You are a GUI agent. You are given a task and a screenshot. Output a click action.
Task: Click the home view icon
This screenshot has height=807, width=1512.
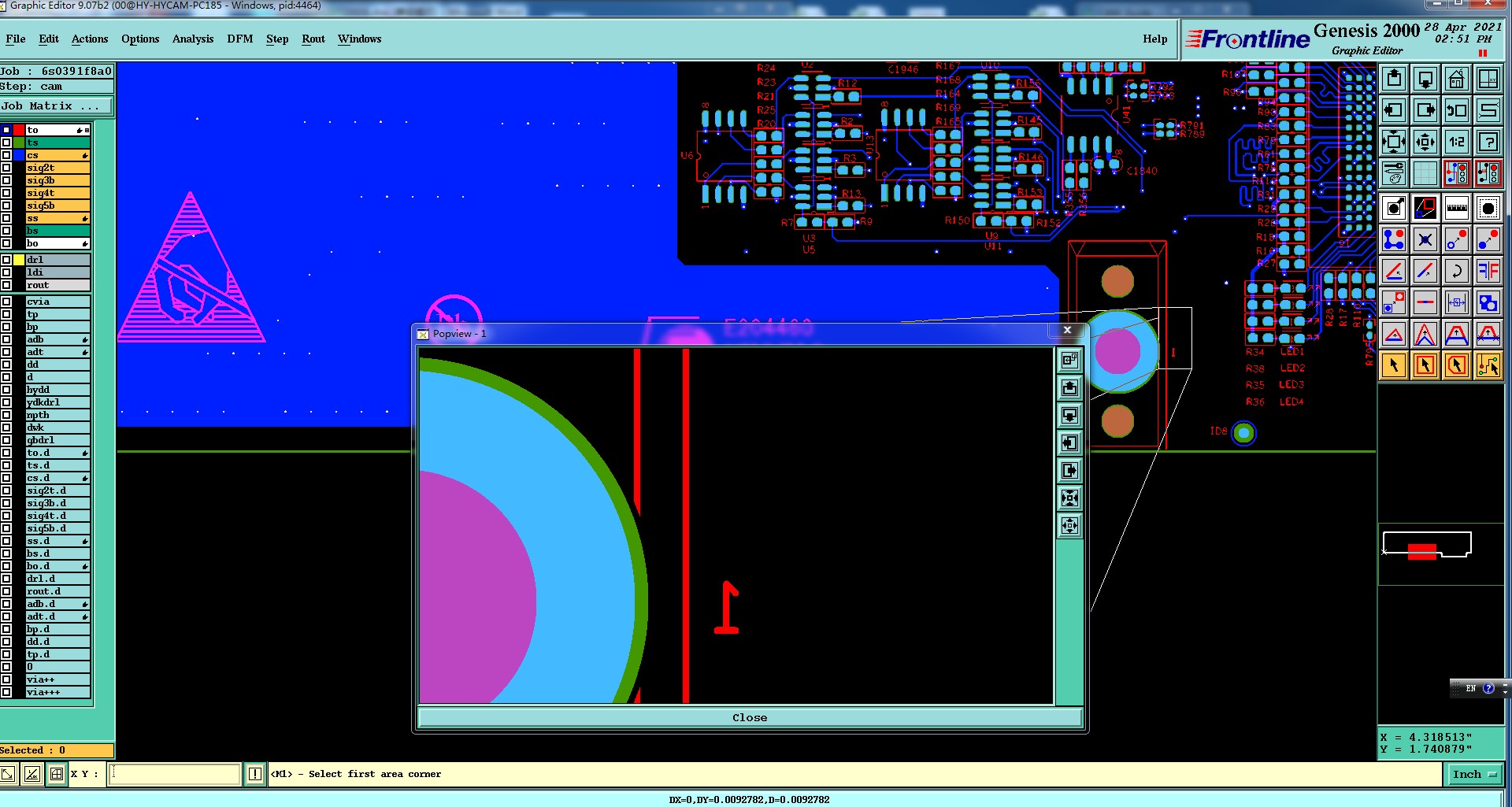[x=1457, y=79]
